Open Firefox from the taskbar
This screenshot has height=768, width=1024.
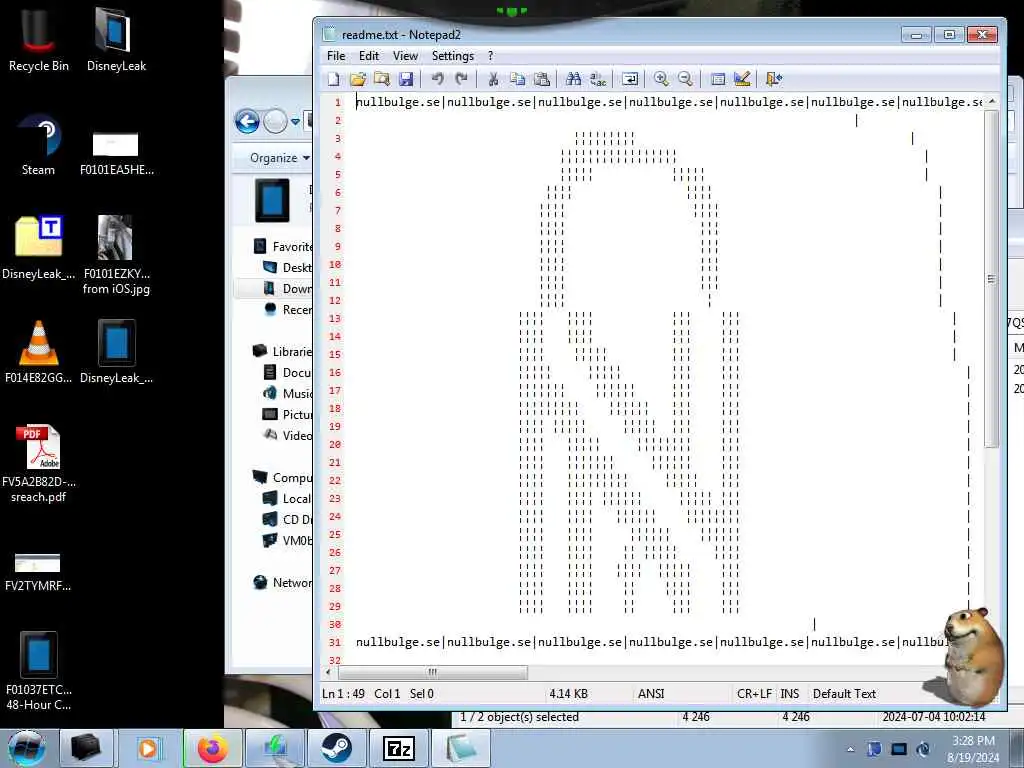213,748
